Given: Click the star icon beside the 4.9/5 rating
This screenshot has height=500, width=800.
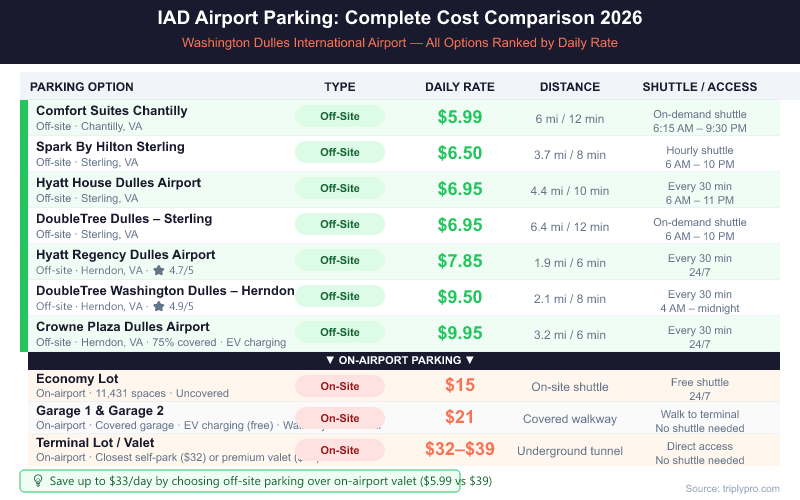Looking at the screenshot, I should point(158,307).
